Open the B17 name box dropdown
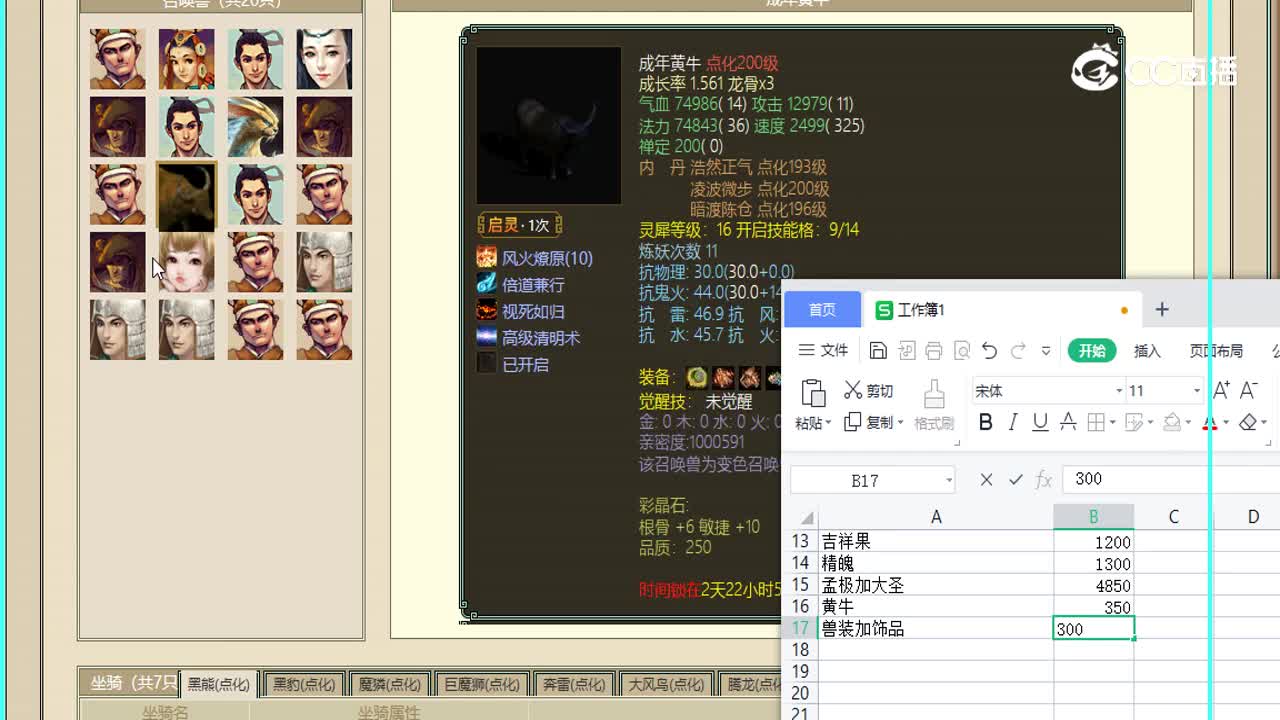This screenshot has height=720, width=1280. (x=949, y=481)
